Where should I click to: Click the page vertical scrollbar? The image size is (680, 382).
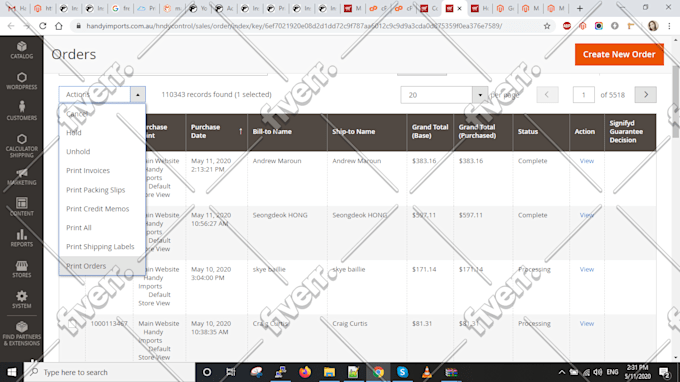click(x=676, y=101)
